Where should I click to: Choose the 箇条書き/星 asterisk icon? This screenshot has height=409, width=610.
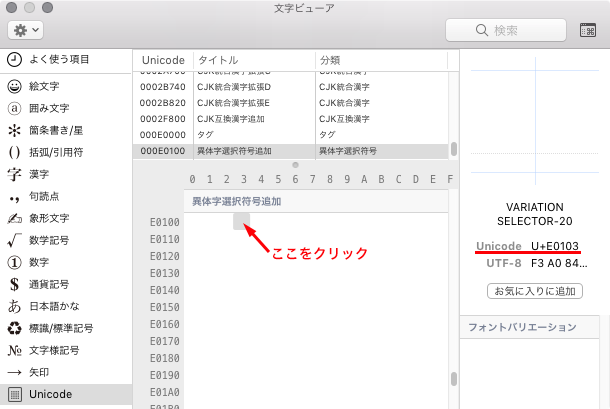click(x=15, y=131)
